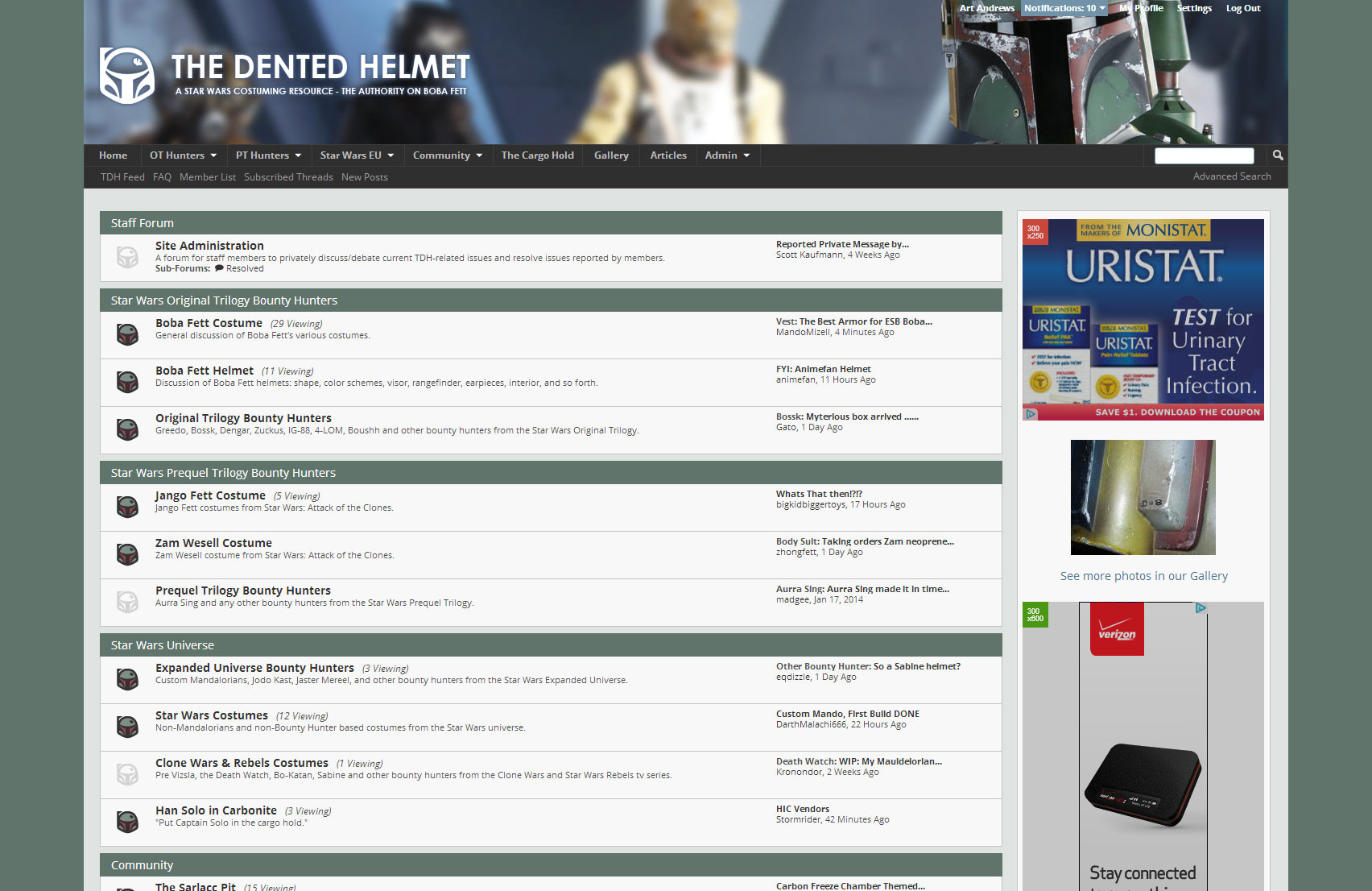Click the Han Solo in Carbonite forum icon
The width and height of the screenshot is (1372, 891).
click(127, 822)
